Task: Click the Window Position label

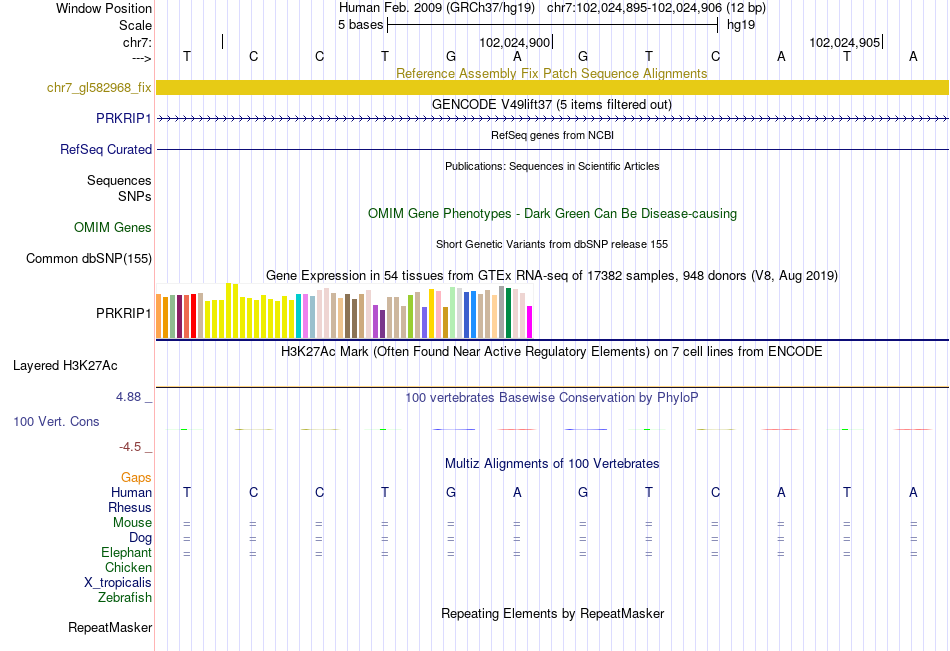Action: click(x=104, y=8)
